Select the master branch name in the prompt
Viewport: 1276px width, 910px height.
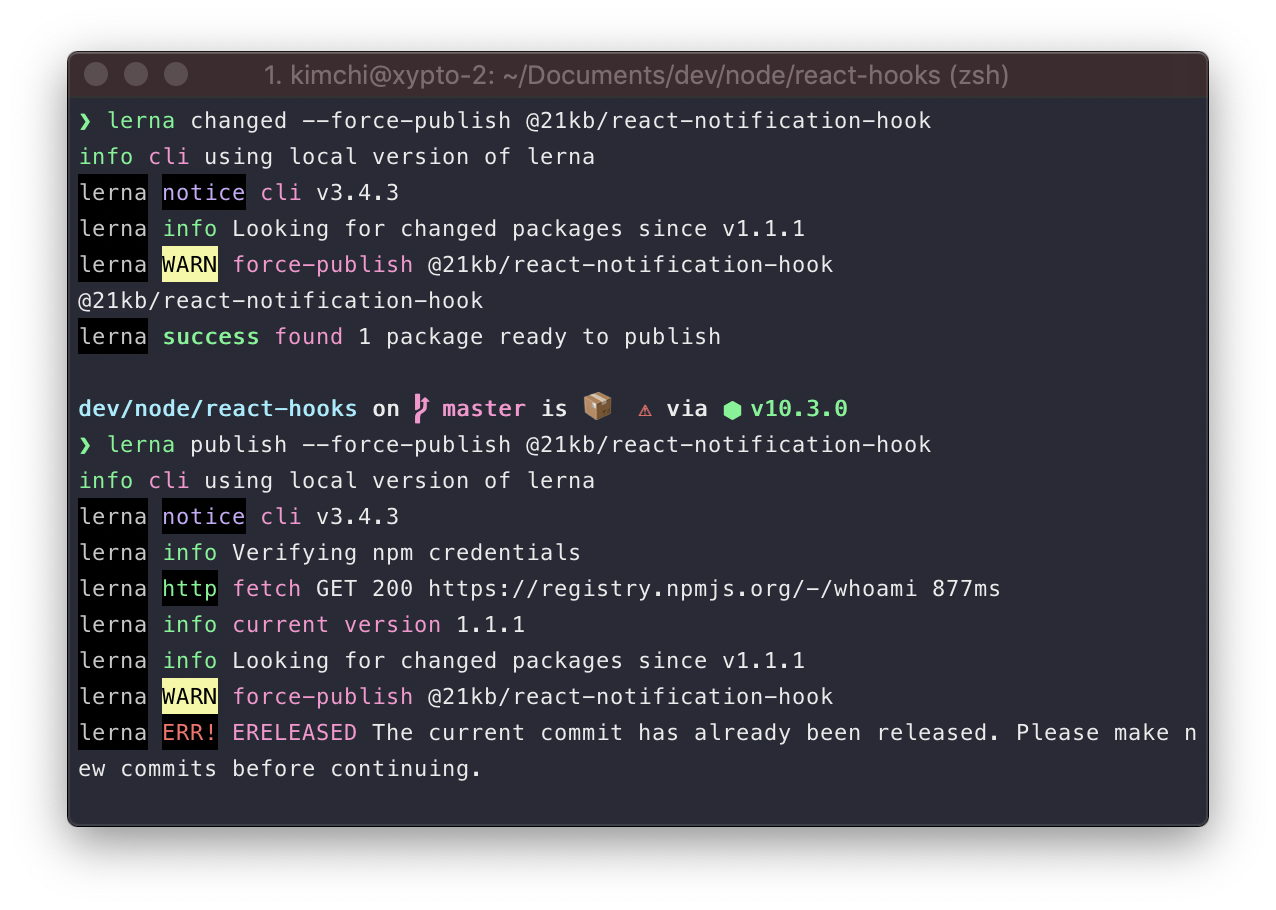point(484,408)
